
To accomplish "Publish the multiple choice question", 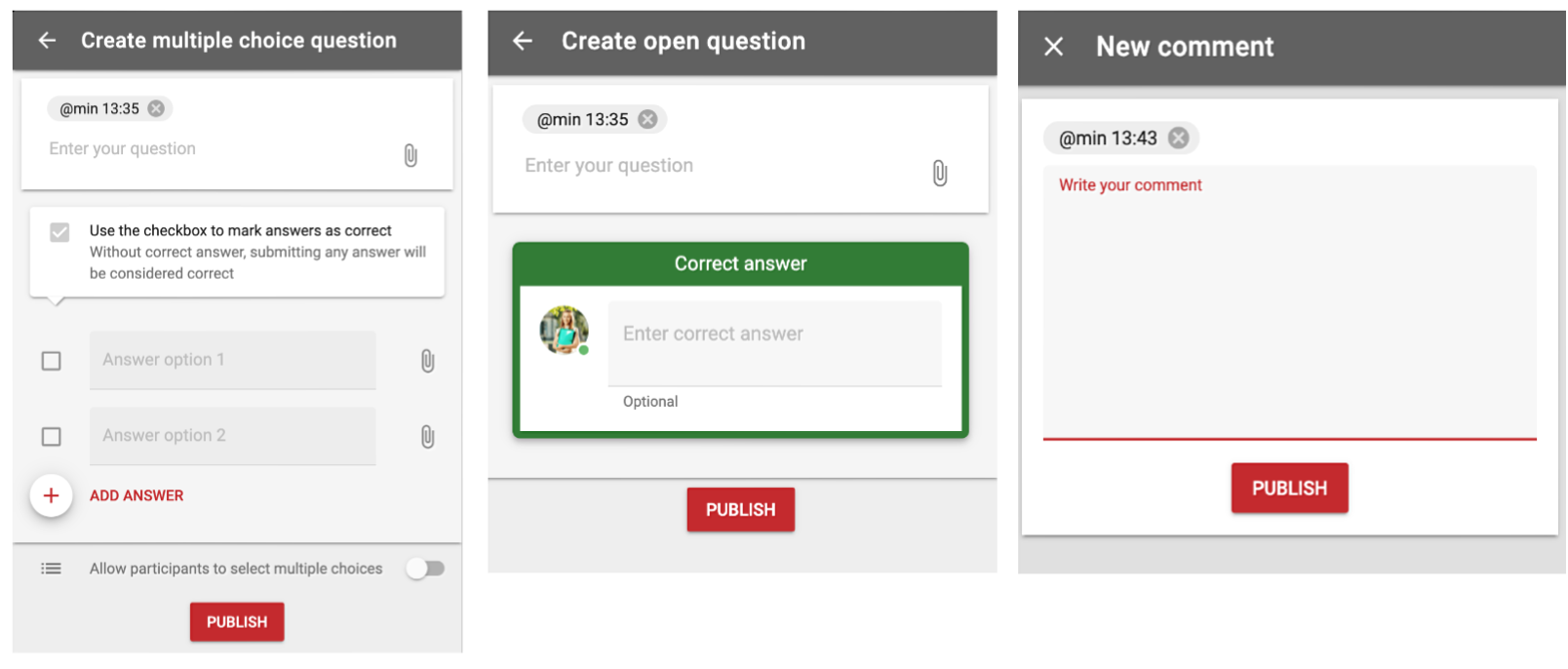I will click(237, 622).
